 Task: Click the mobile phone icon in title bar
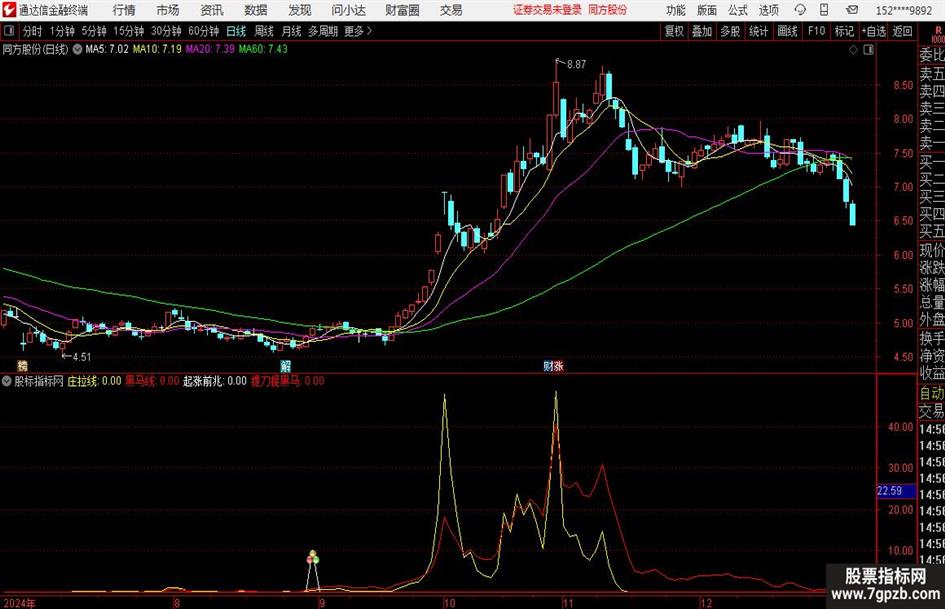tap(824, 10)
